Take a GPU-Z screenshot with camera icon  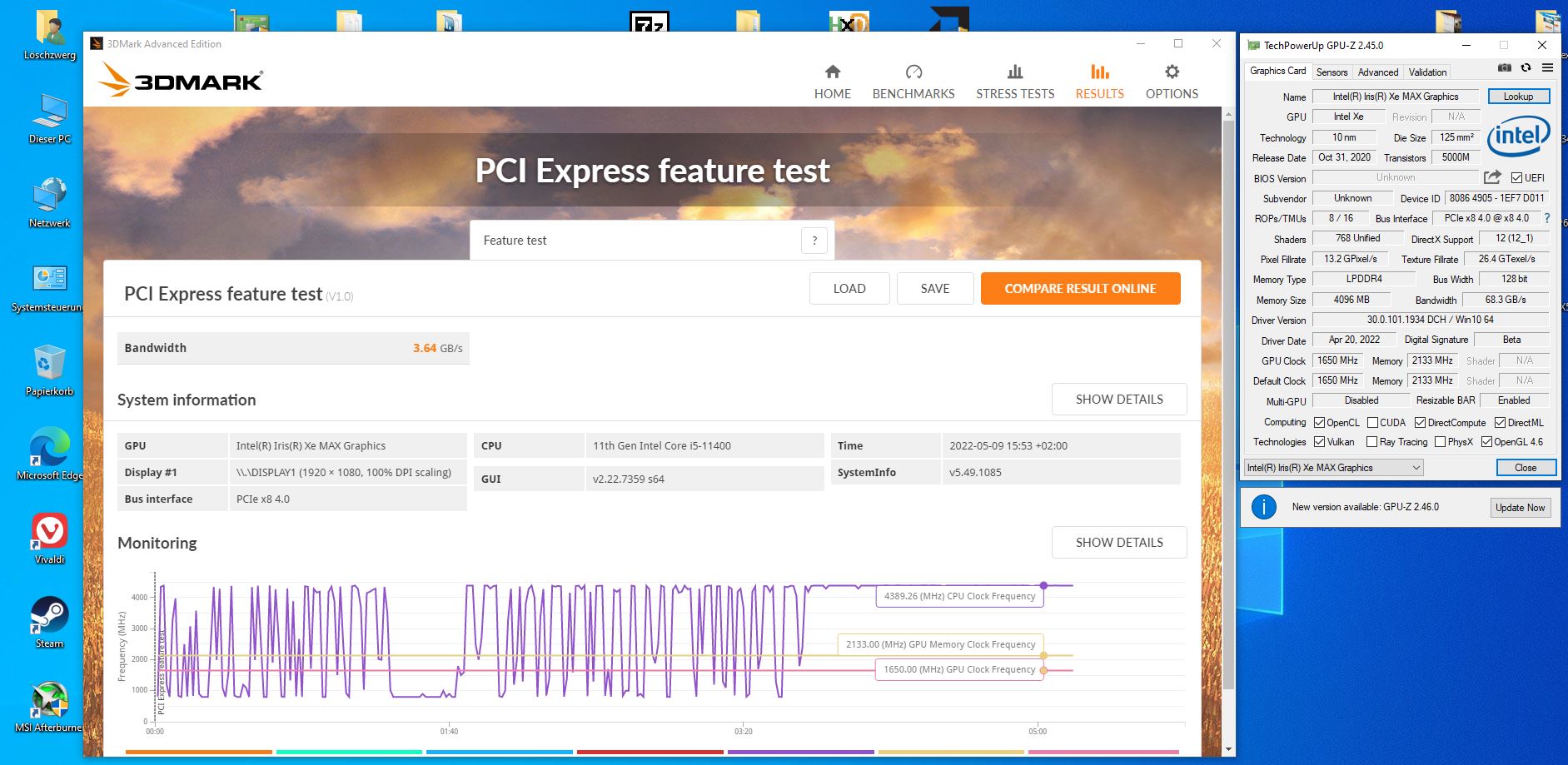pos(1505,67)
